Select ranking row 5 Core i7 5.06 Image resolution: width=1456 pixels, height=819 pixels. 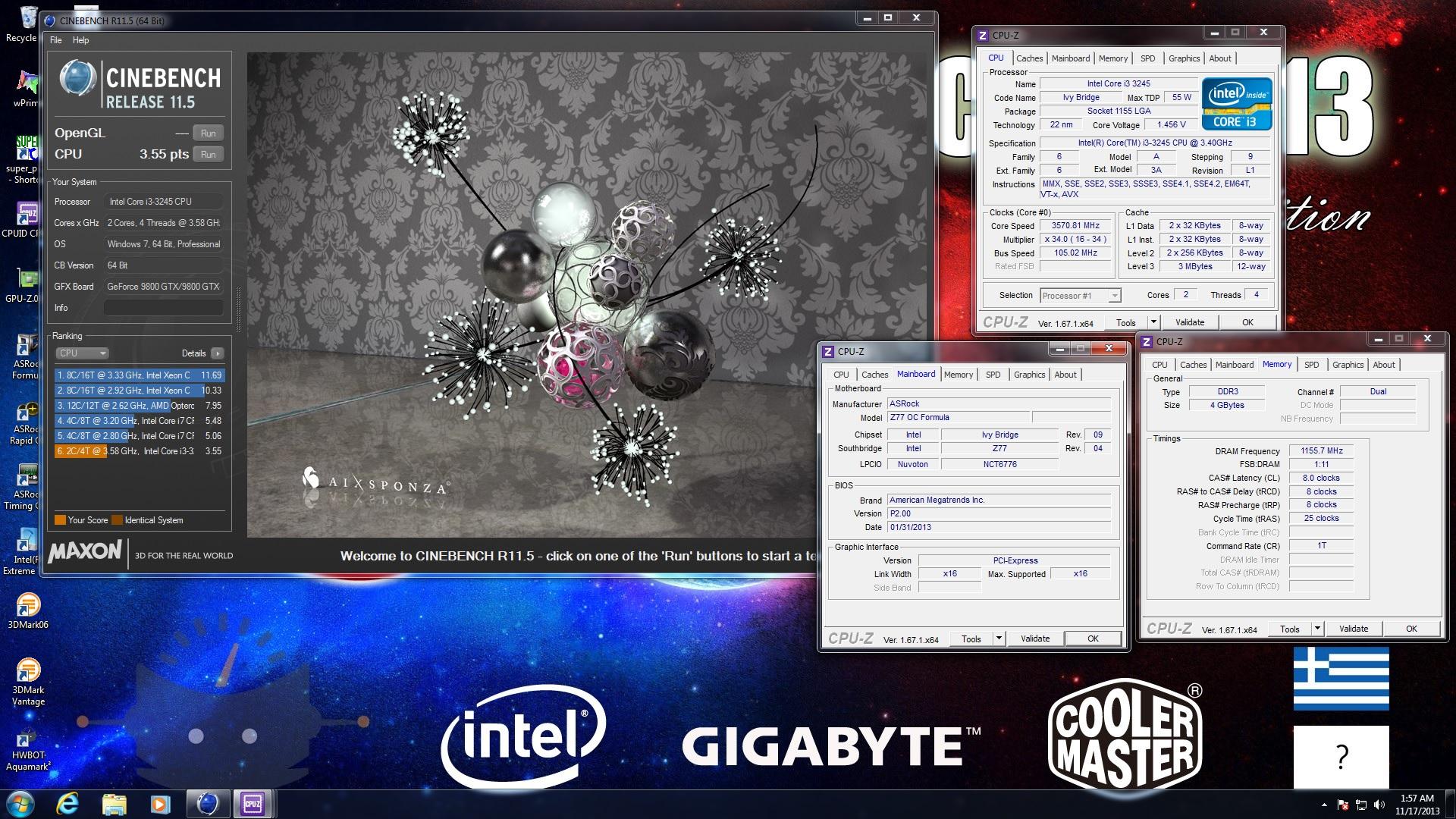(x=140, y=436)
